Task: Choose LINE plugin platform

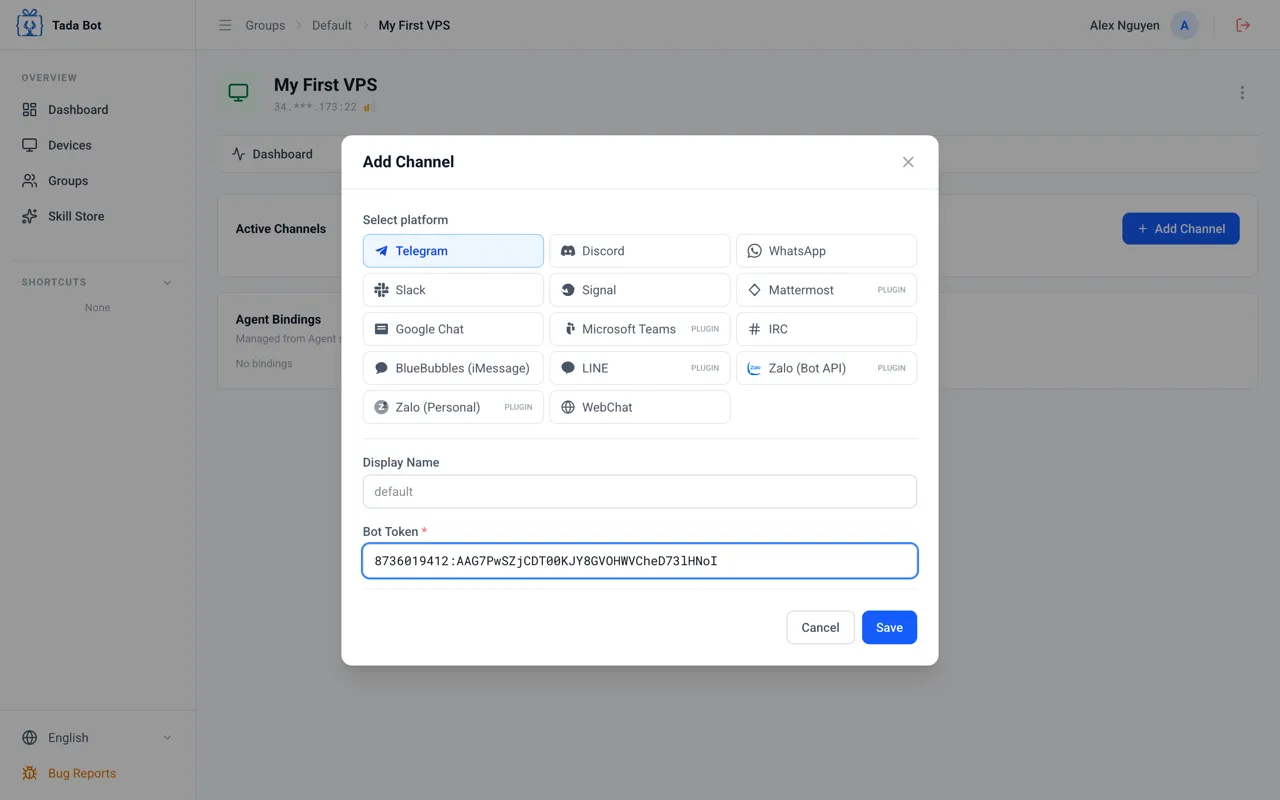Action: click(640, 368)
